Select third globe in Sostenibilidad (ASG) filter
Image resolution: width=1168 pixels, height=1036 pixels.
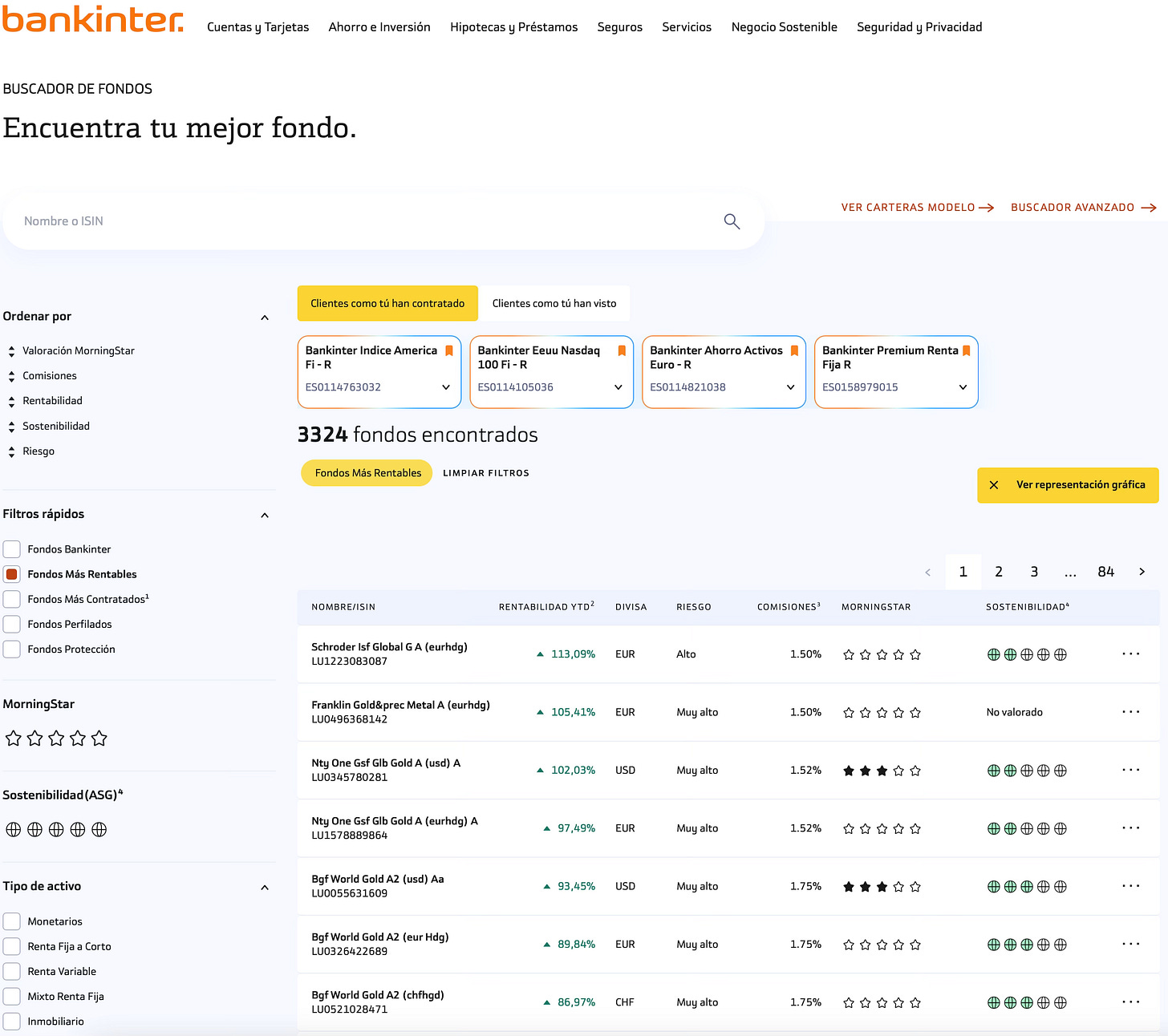click(x=56, y=829)
